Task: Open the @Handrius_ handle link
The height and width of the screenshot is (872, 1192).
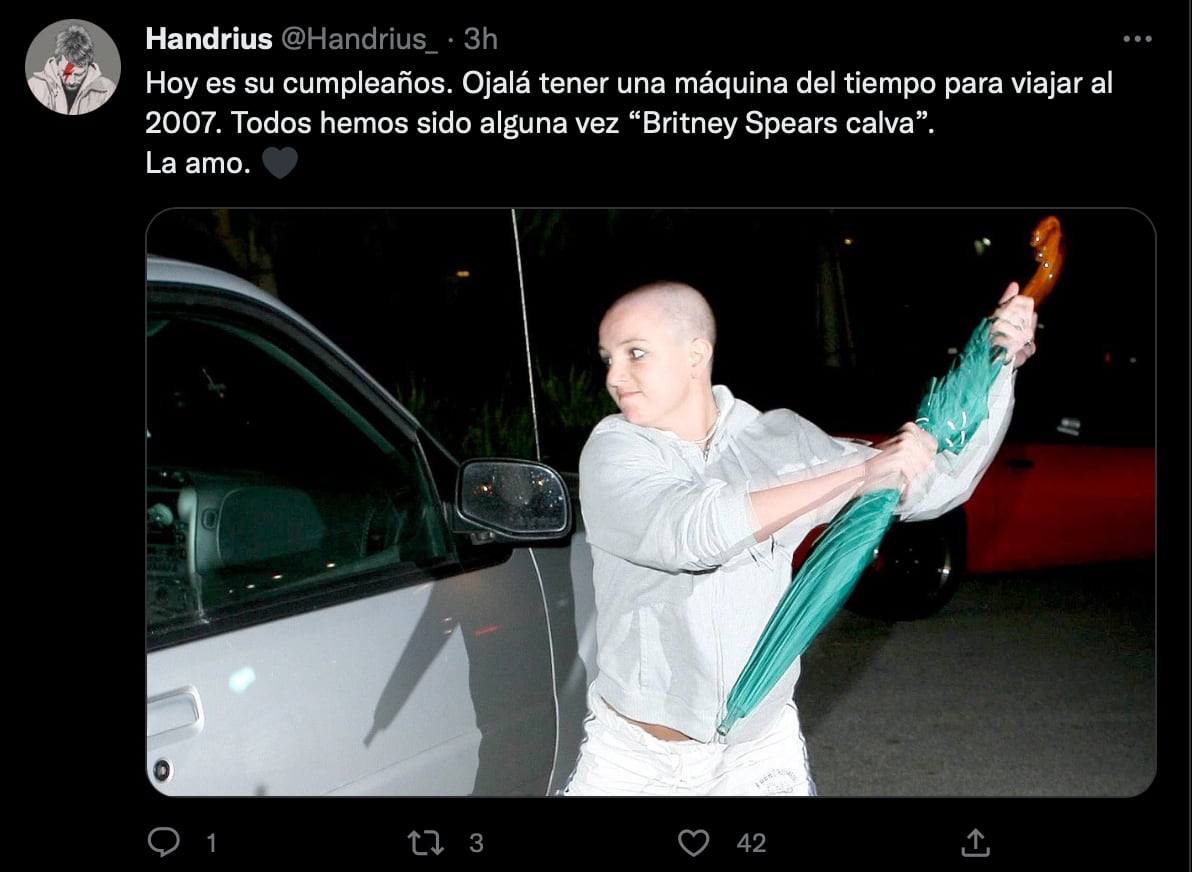Action: (360, 39)
